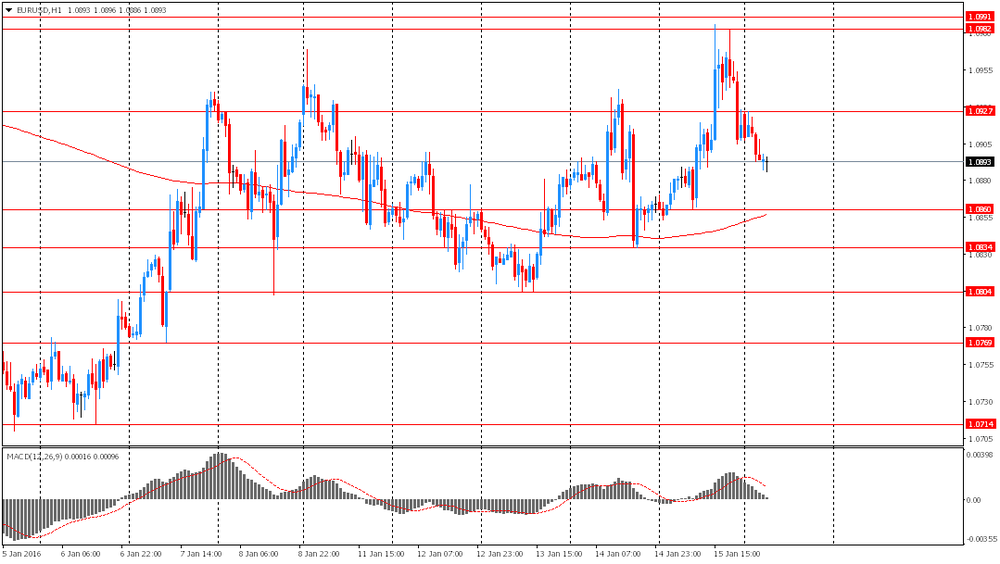Click the 1.0955 price scale value

pyautogui.click(x=980, y=71)
